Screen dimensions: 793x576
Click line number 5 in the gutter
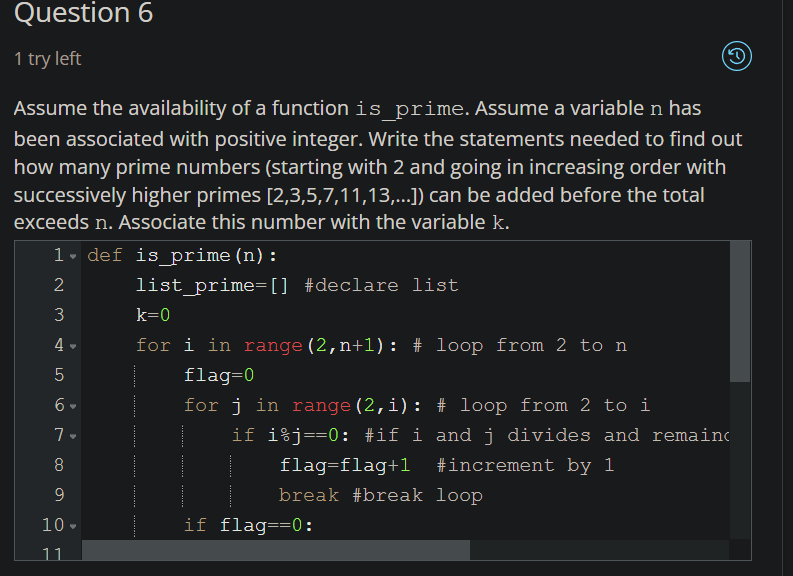click(x=59, y=375)
